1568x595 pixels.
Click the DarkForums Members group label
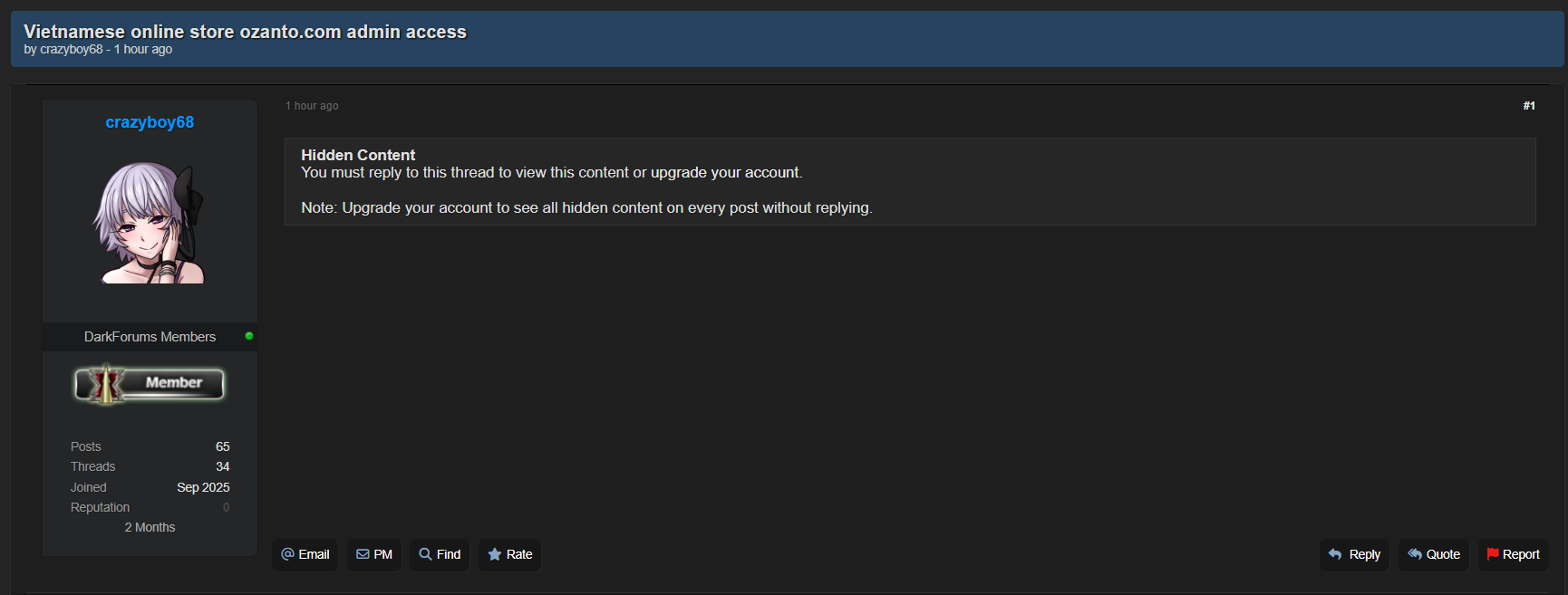pyautogui.click(x=150, y=337)
